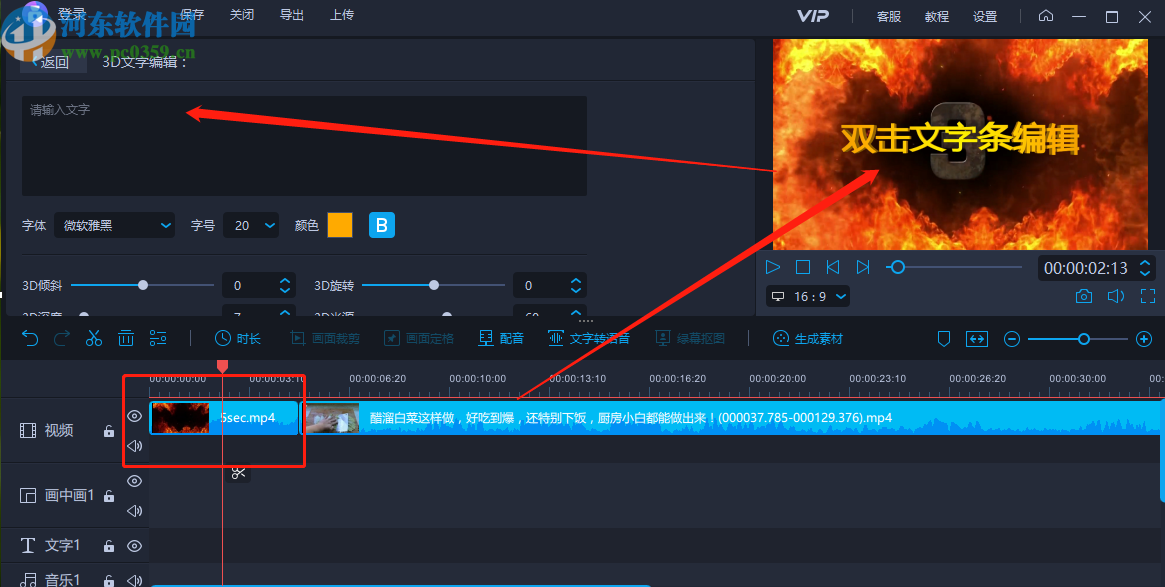Click the 画面裁剪 crop tool
The image size is (1165, 587).
[x=325, y=338]
